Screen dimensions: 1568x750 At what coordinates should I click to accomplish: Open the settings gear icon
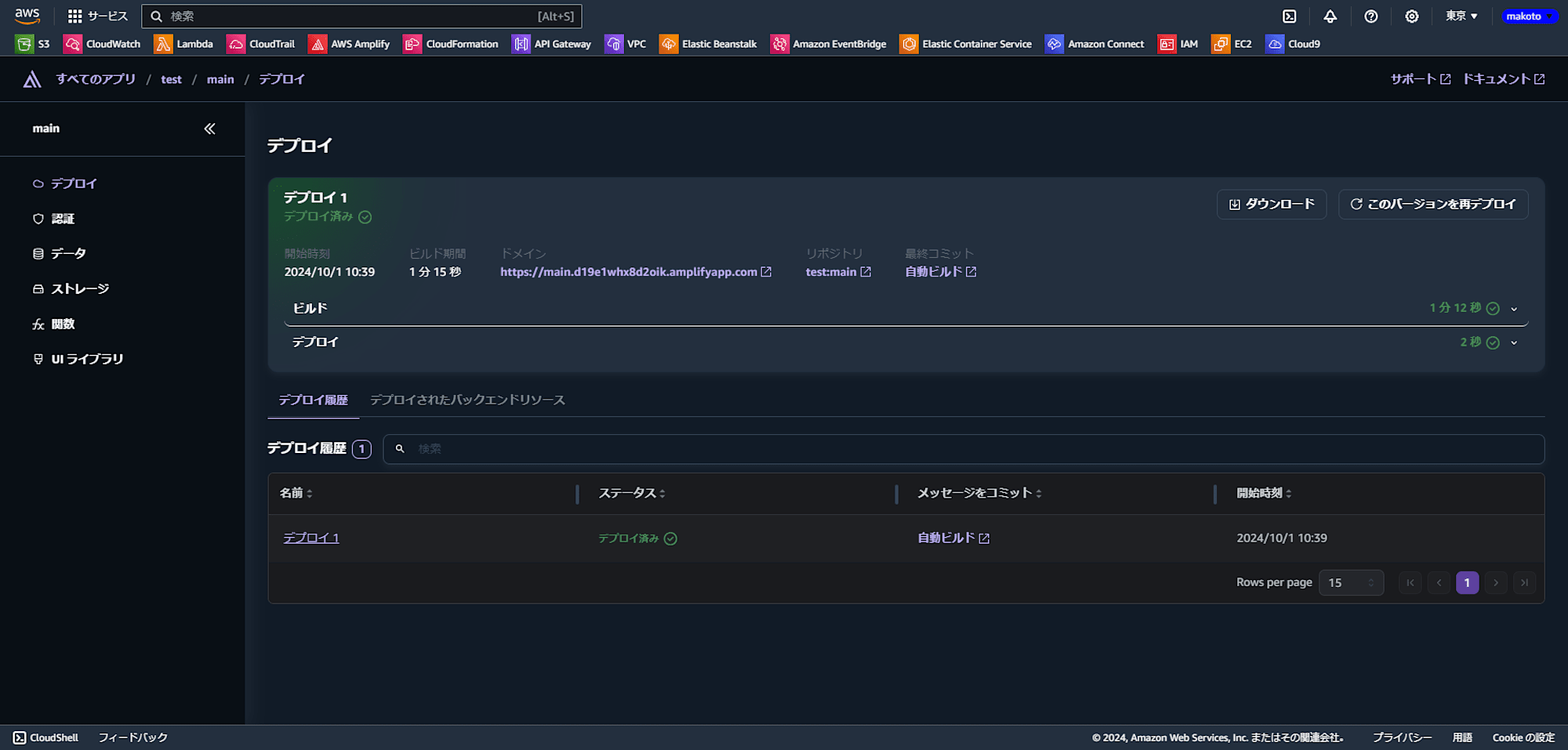[x=1412, y=16]
